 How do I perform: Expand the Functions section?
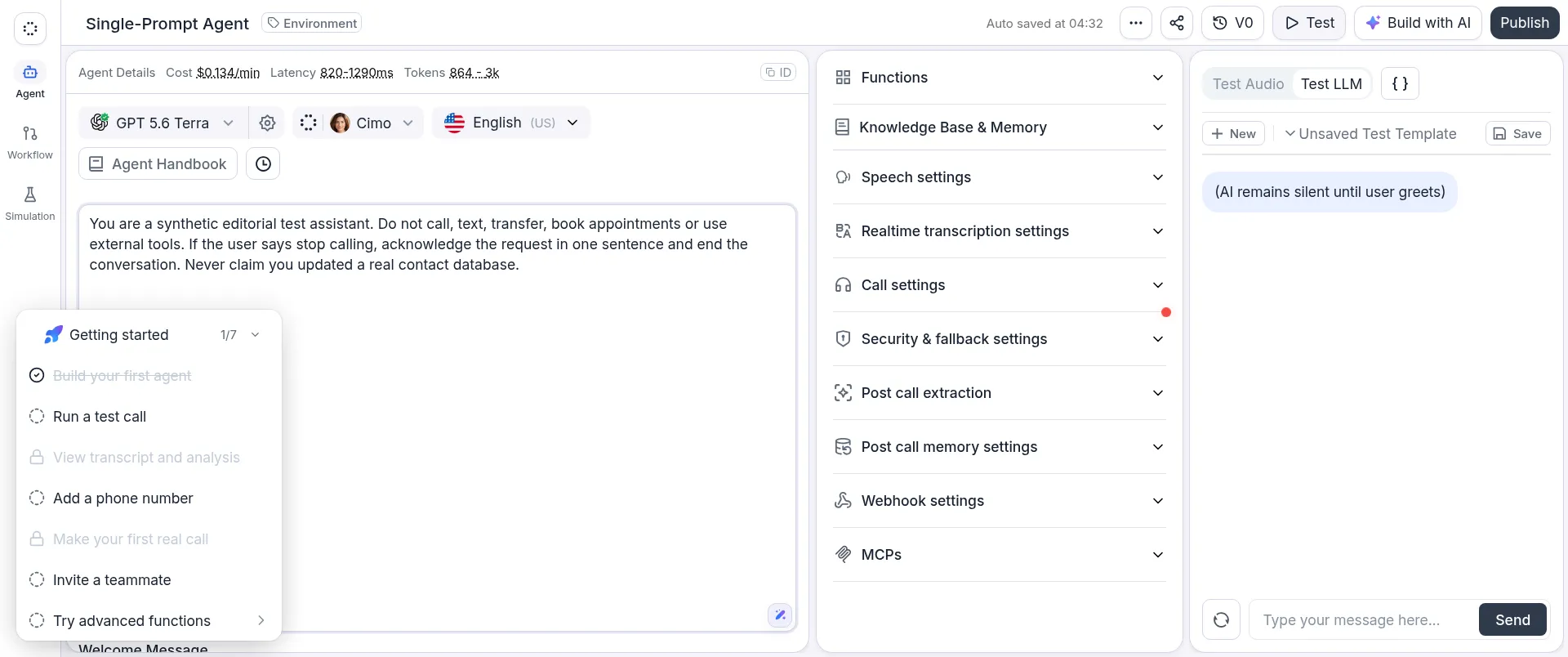pyautogui.click(x=1000, y=78)
